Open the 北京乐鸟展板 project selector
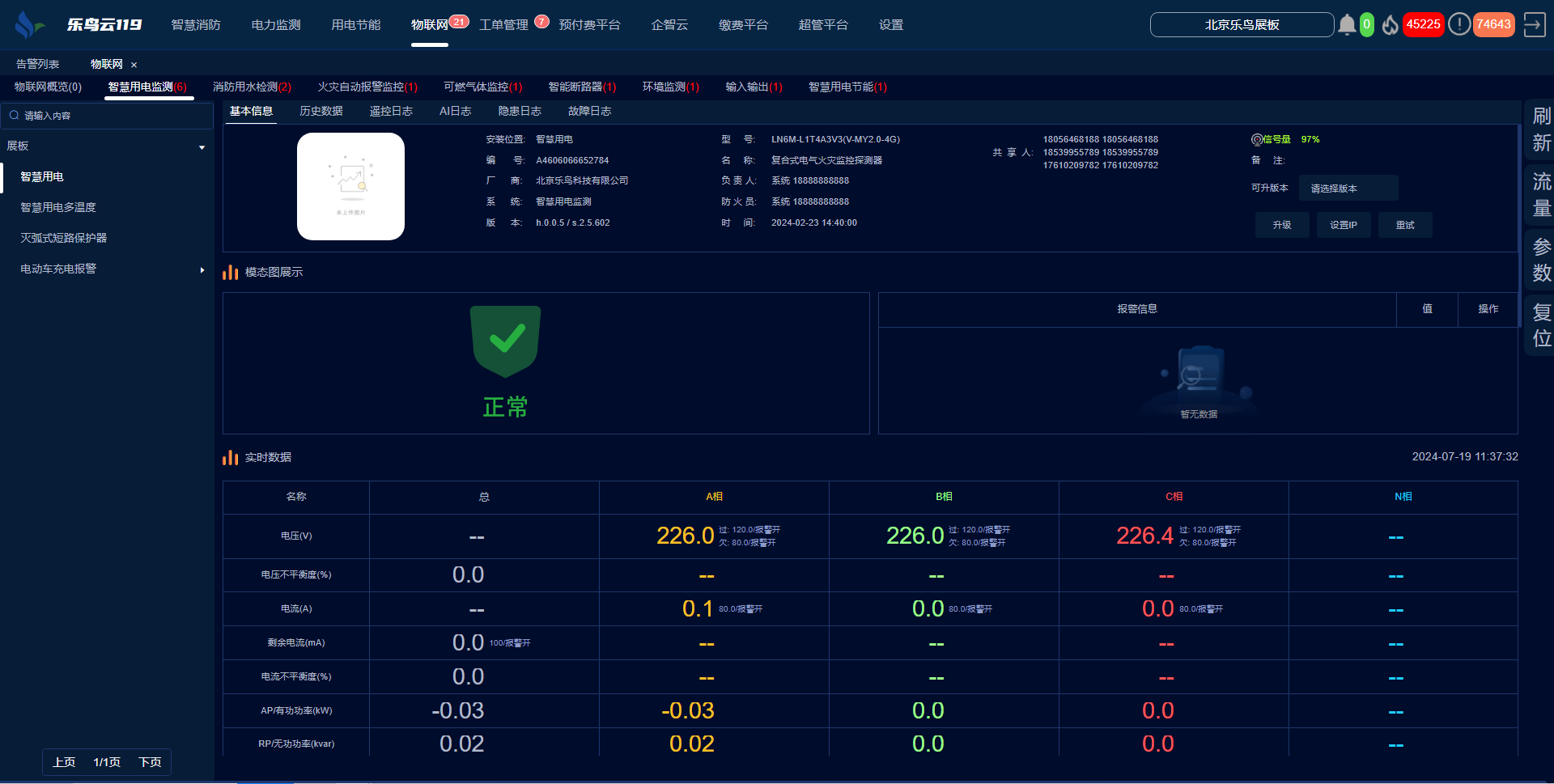This screenshot has height=784, width=1554. pyautogui.click(x=1242, y=25)
